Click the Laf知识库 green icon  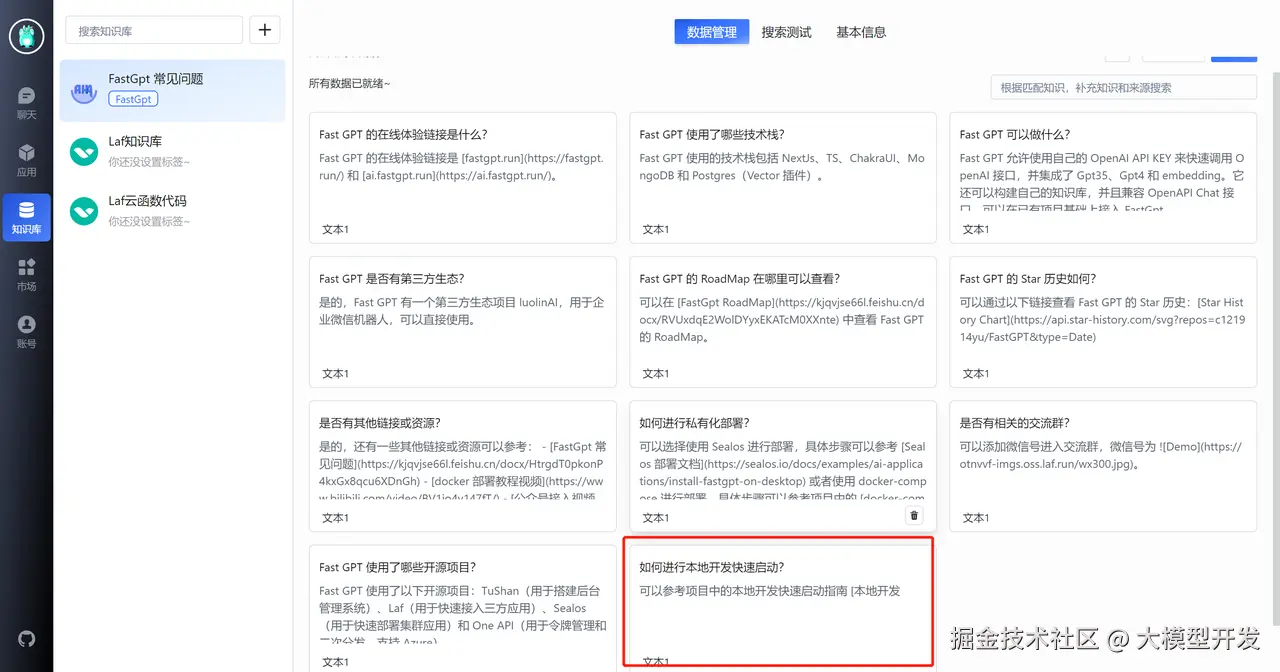coord(84,151)
